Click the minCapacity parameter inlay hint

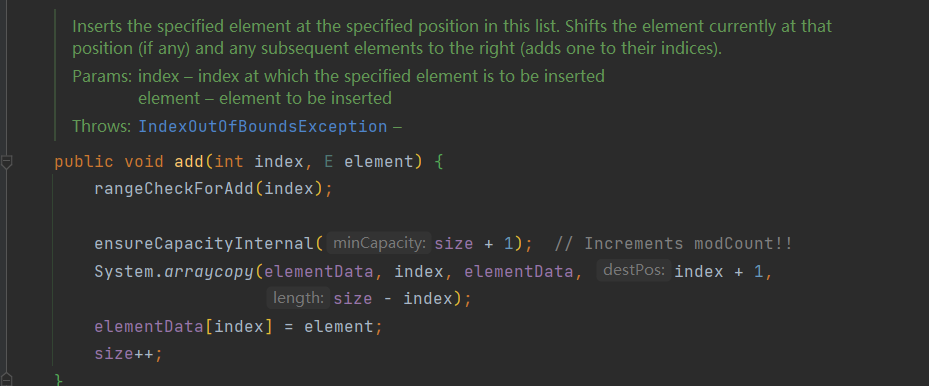(379, 243)
